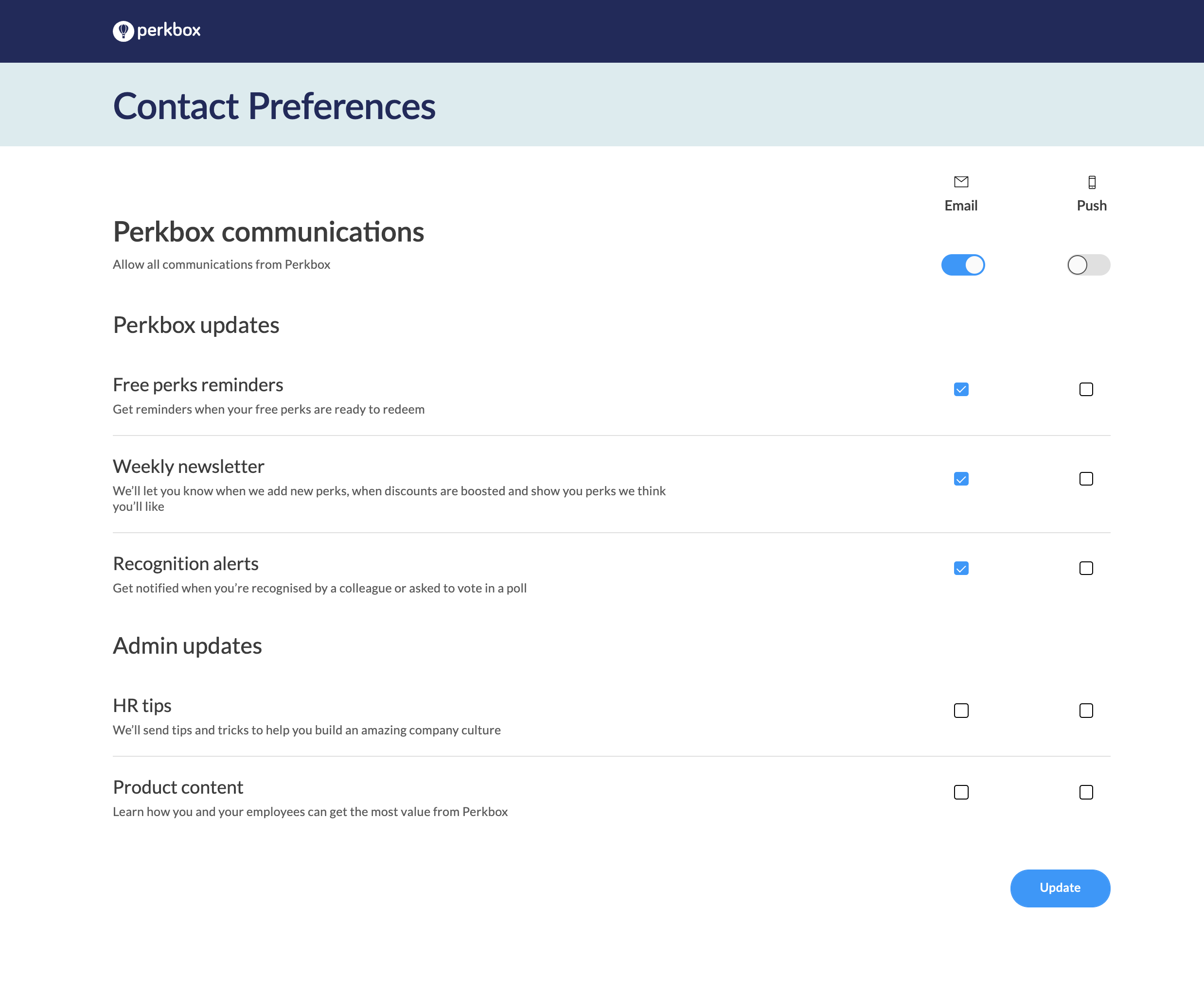Enable Weekly newsletter push checkbox

[x=1086, y=479]
